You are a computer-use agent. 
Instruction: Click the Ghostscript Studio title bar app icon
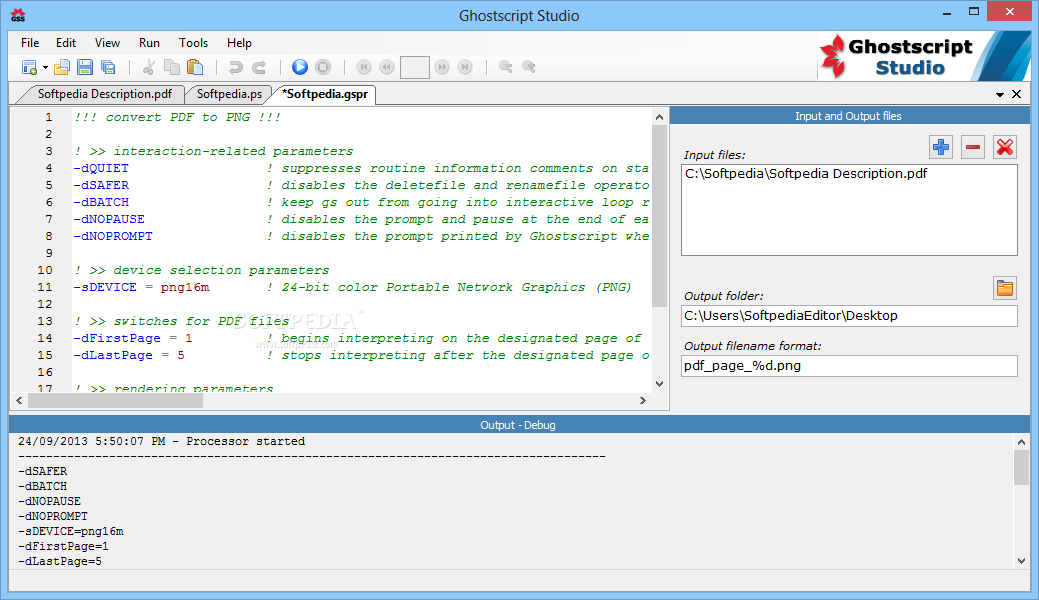click(18, 15)
